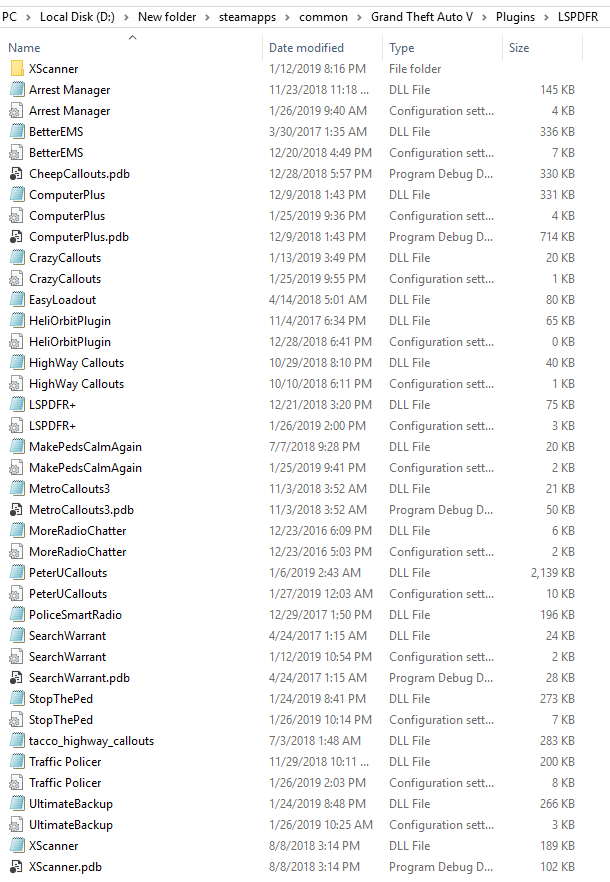Image resolution: width=610 pixels, height=882 pixels.
Task: Select the MakePedsCalmAgain DLL file icon
Action: (17, 447)
